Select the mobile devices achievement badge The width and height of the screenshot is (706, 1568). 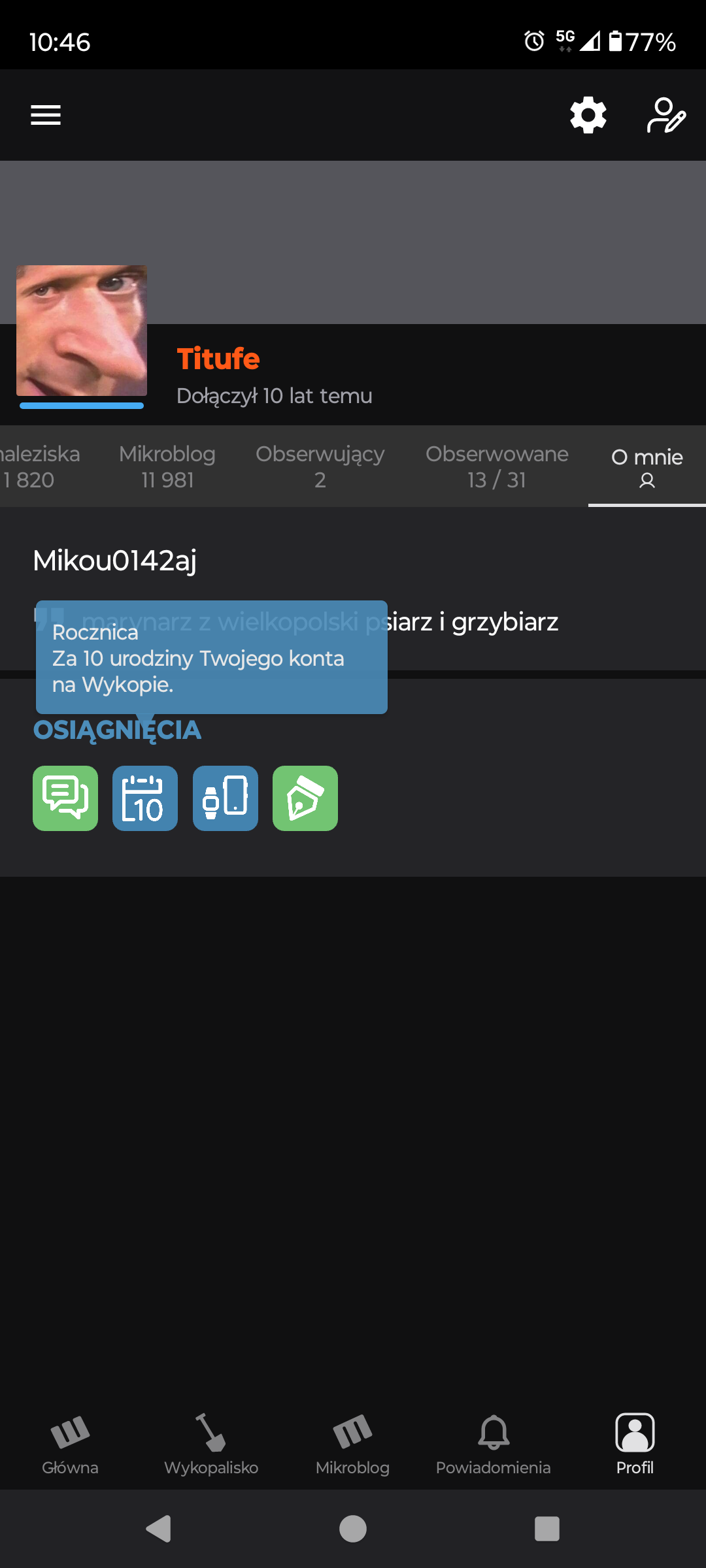pos(226,798)
